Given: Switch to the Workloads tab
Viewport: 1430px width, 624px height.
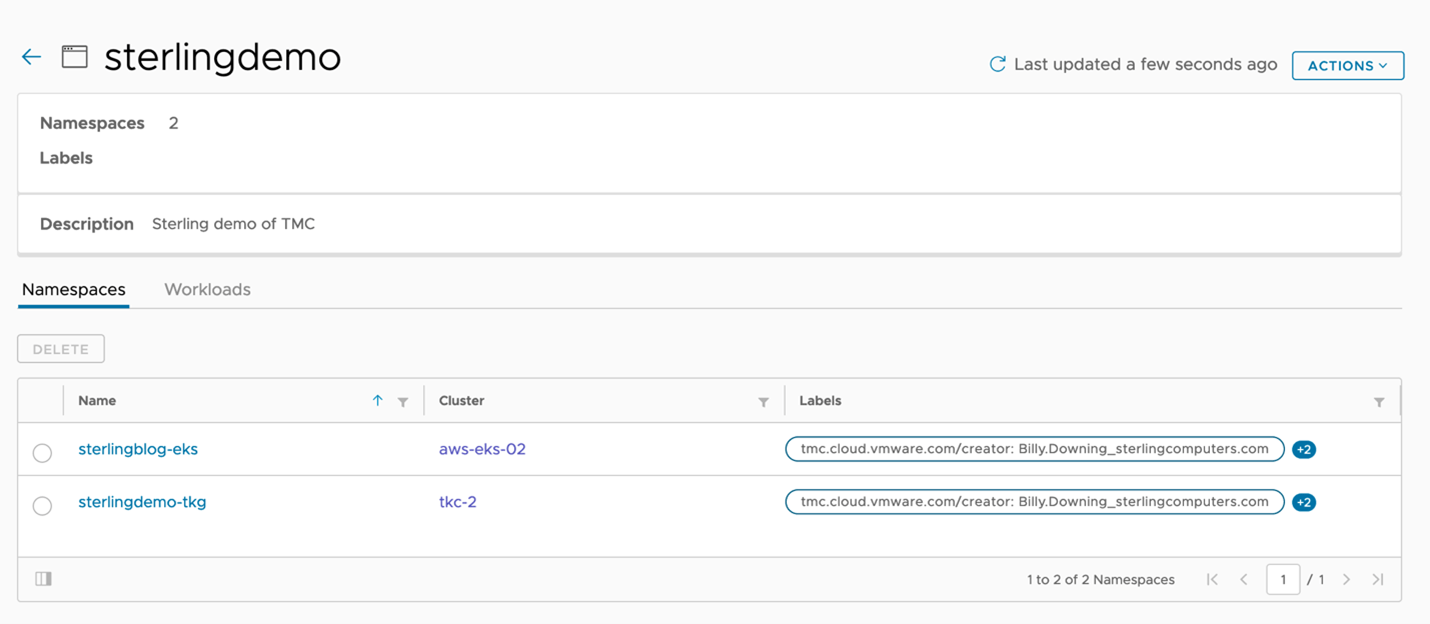Looking at the screenshot, I should tap(207, 290).
